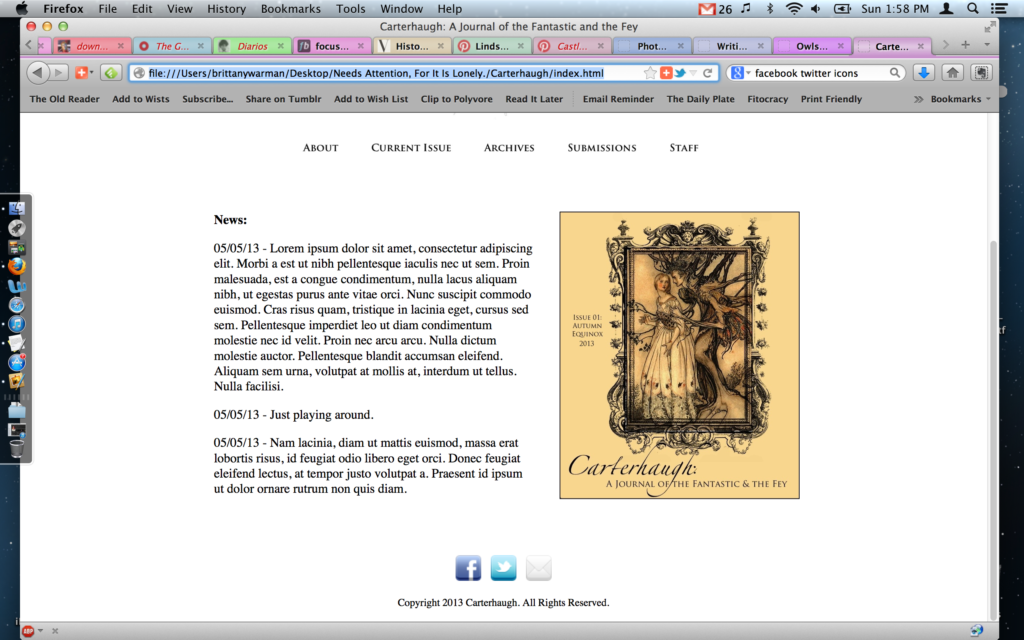The image size is (1024, 640).
Task: Switch to the focus tab
Action: (x=332, y=46)
